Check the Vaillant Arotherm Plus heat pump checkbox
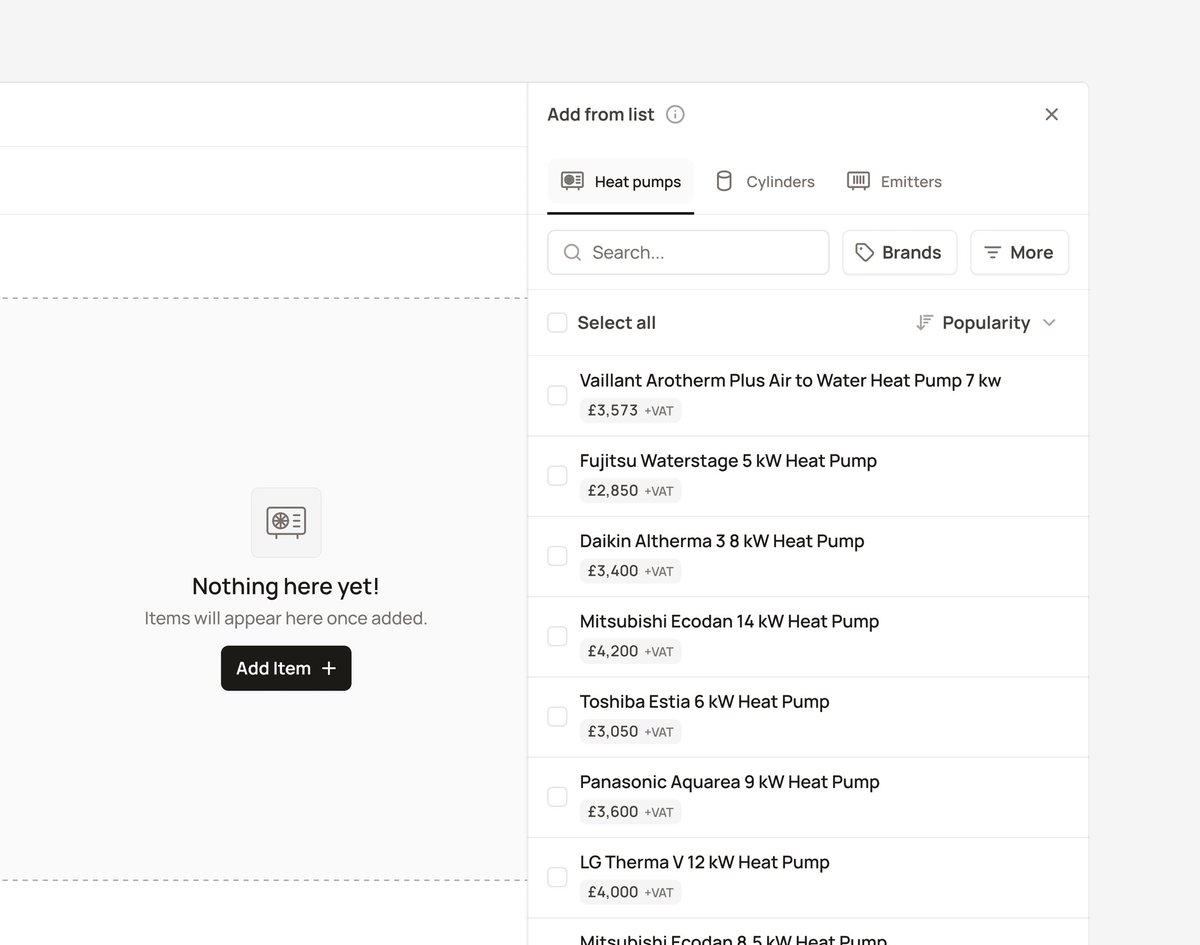The height and width of the screenshot is (945, 1200). (x=557, y=395)
